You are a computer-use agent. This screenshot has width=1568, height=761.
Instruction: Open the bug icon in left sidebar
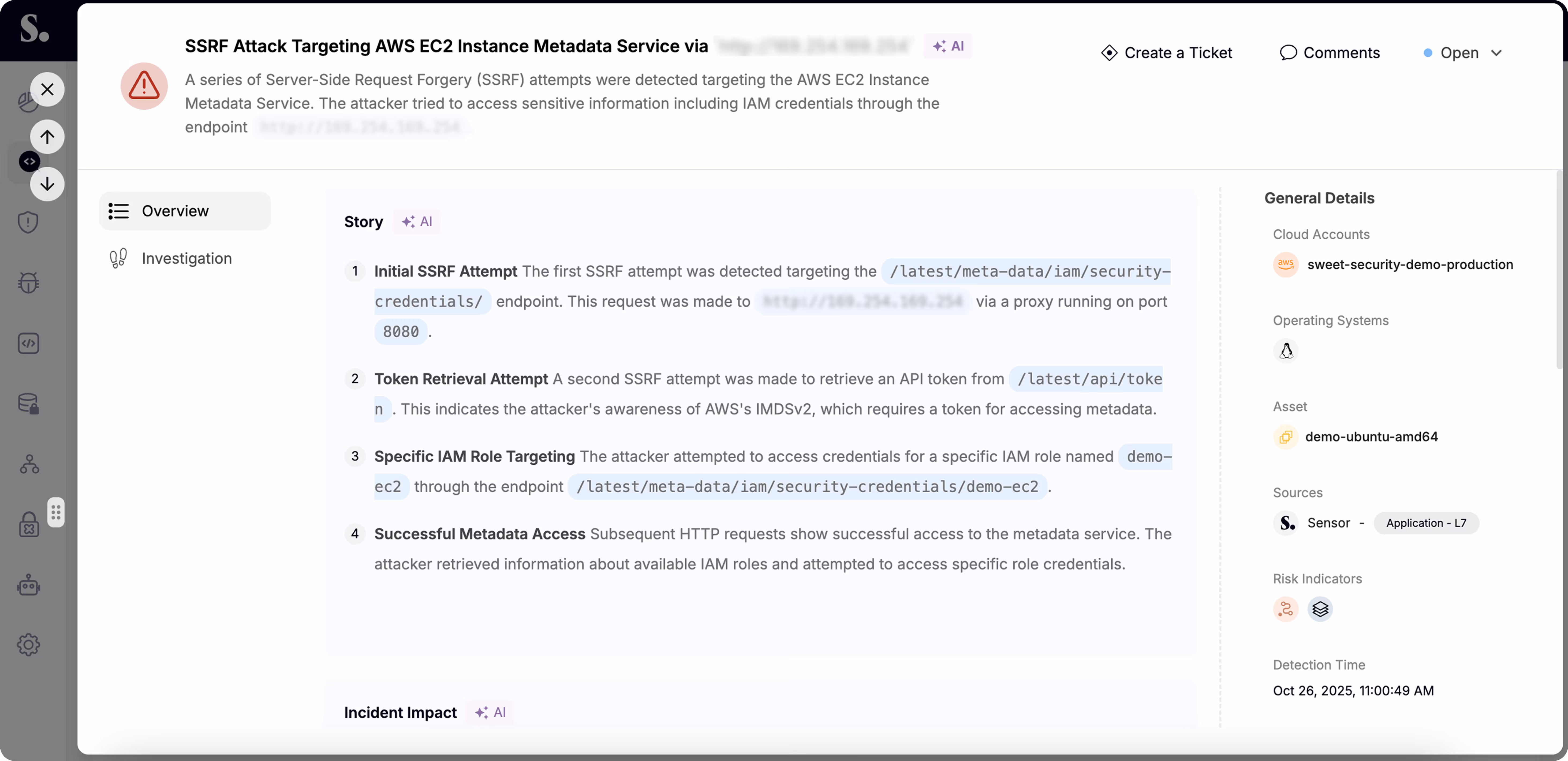[x=28, y=282]
